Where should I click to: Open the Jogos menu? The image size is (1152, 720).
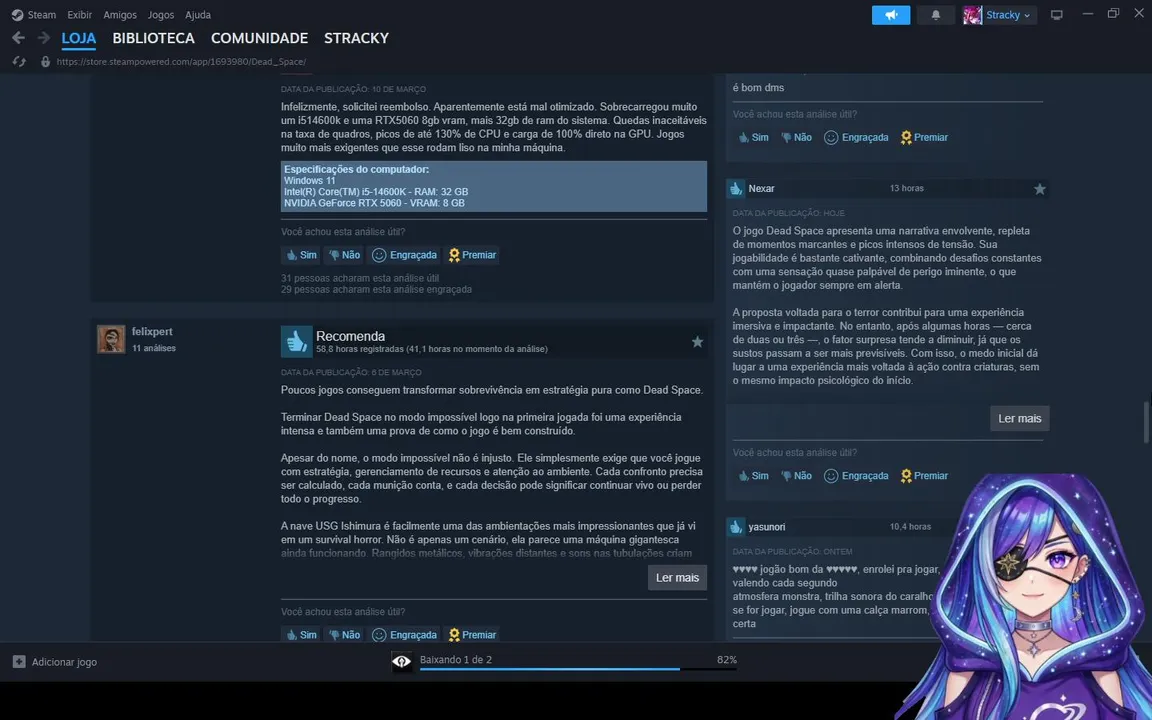pyautogui.click(x=161, y=15)
